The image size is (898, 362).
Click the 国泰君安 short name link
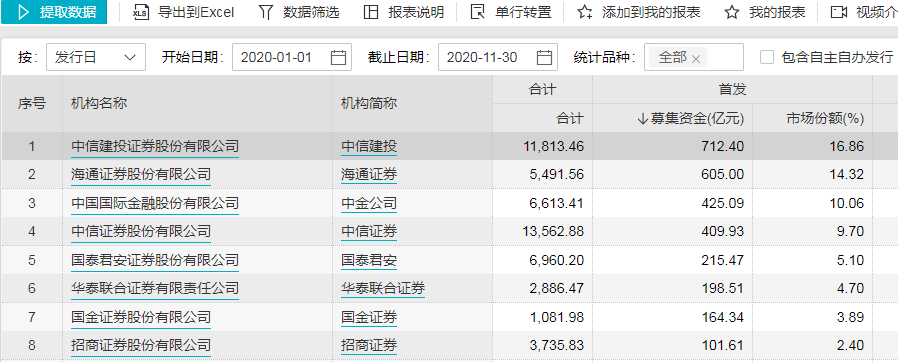[x=369, y=260]
